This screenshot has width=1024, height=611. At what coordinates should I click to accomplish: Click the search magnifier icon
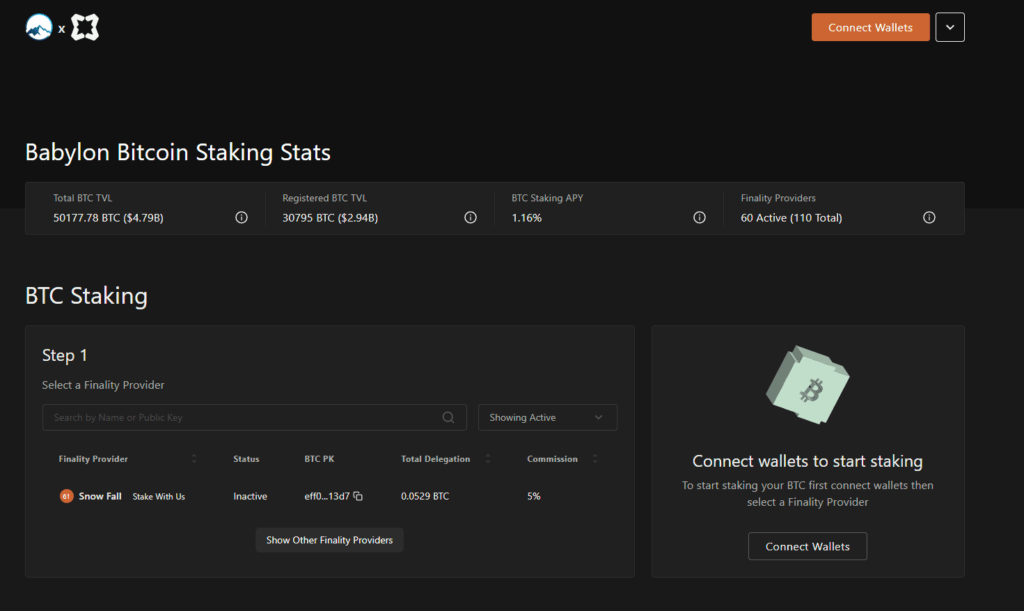pos(448,417)
